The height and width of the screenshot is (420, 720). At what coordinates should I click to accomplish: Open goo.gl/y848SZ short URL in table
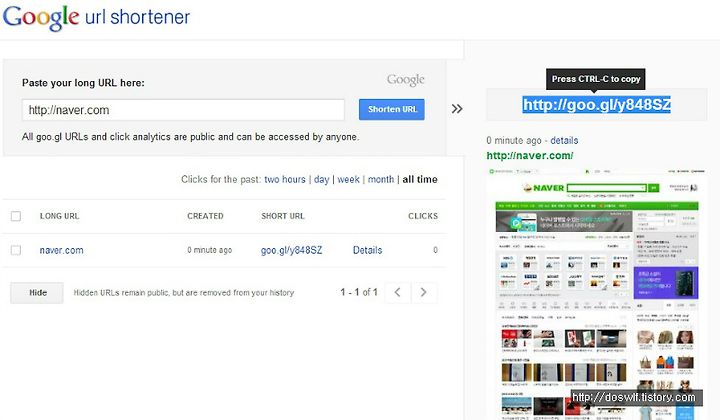(292, 250)
